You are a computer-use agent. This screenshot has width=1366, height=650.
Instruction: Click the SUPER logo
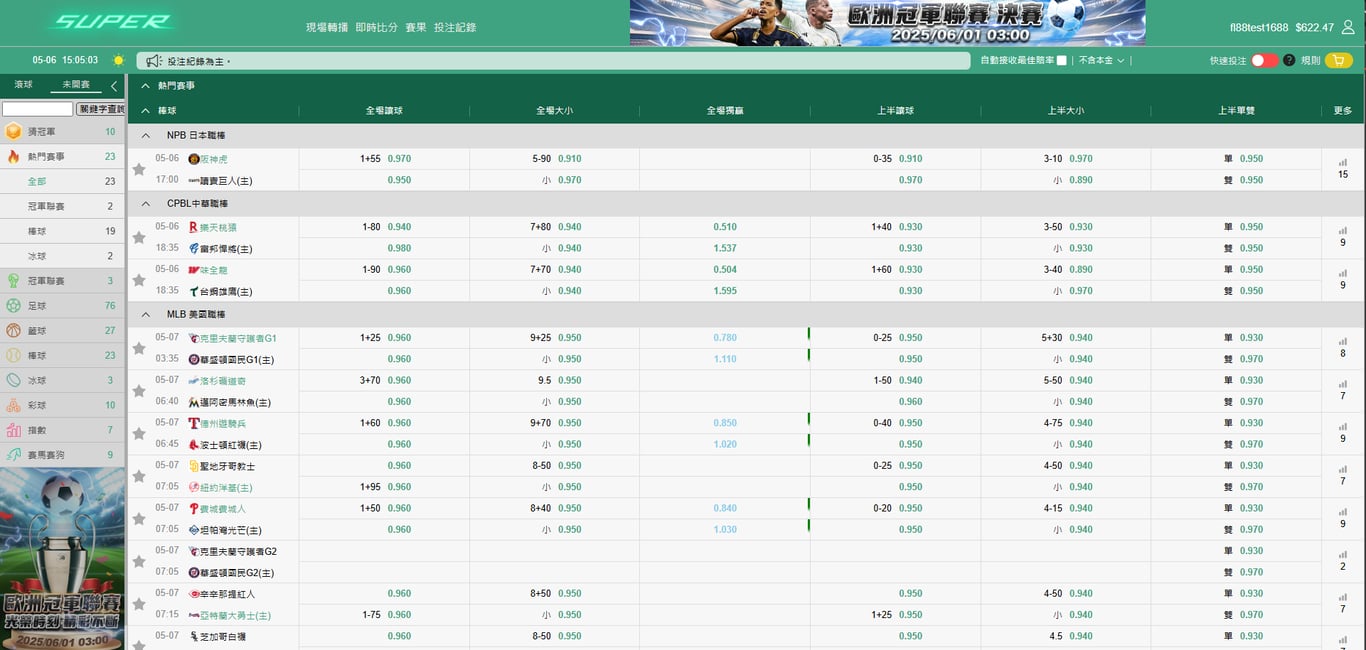[112, 21]
